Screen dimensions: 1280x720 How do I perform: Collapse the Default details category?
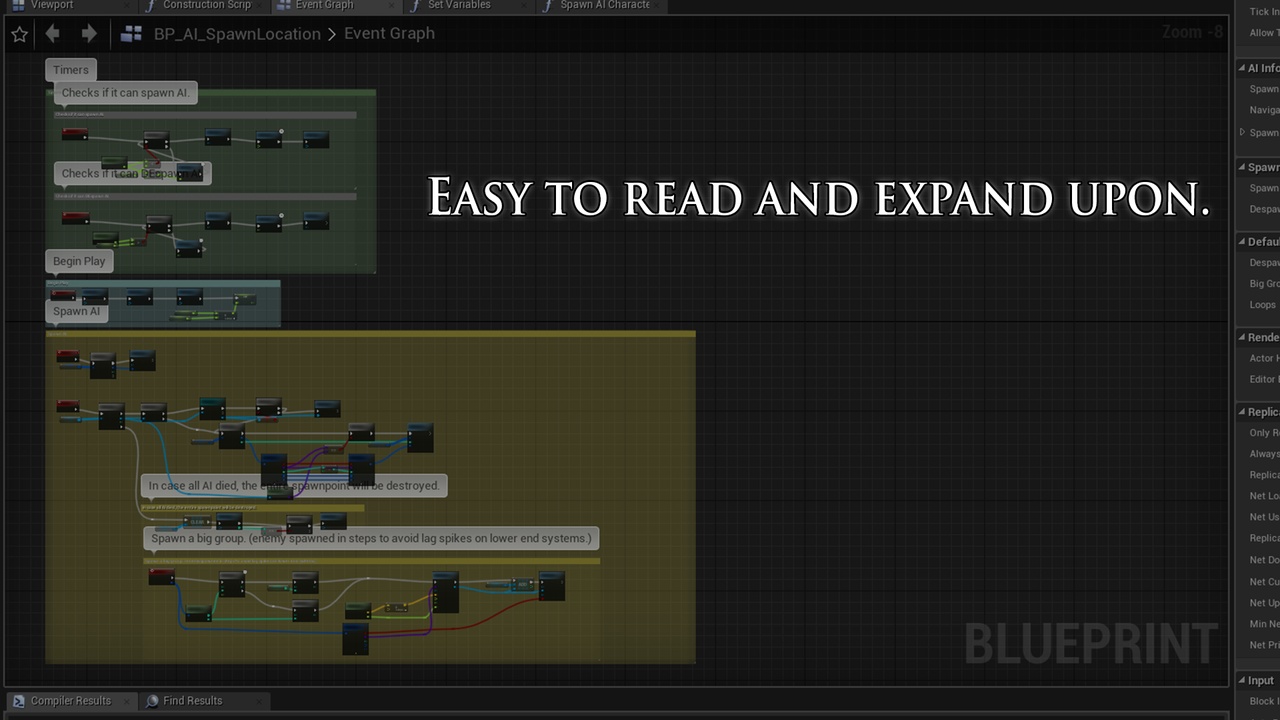[1242, 242]
